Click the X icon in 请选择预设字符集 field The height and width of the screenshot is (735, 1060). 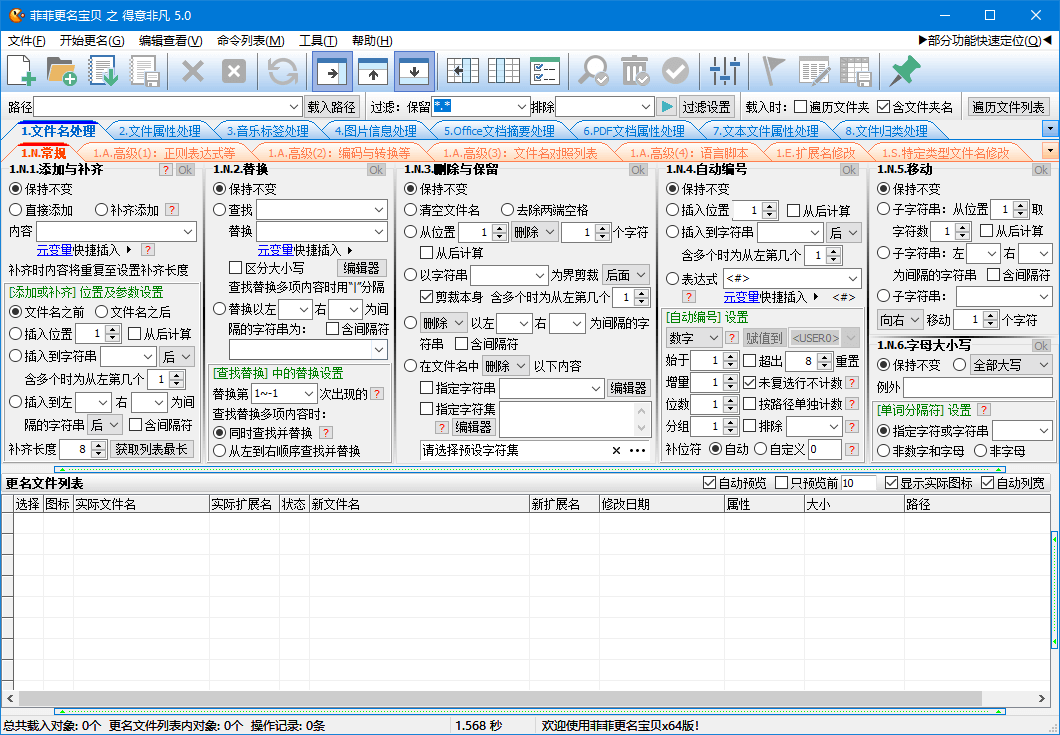pos(616,450)
